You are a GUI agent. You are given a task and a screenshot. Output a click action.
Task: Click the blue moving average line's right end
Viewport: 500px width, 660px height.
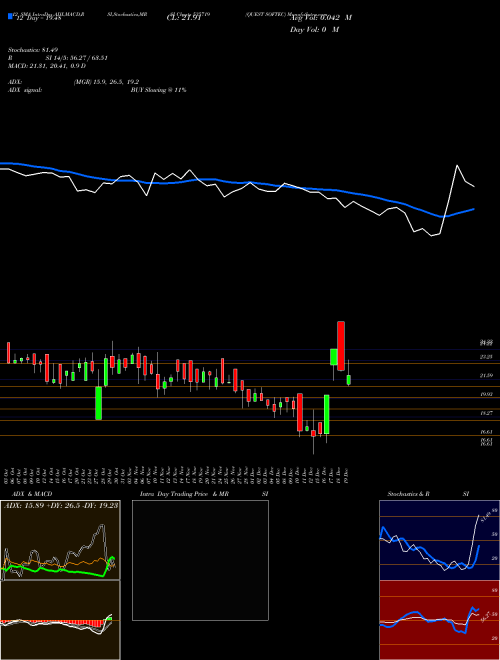tap(474, 209)
